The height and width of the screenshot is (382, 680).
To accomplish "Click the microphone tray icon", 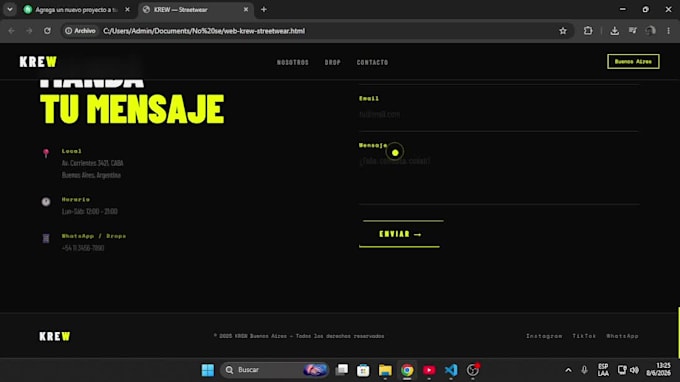I will coord(584,370).
